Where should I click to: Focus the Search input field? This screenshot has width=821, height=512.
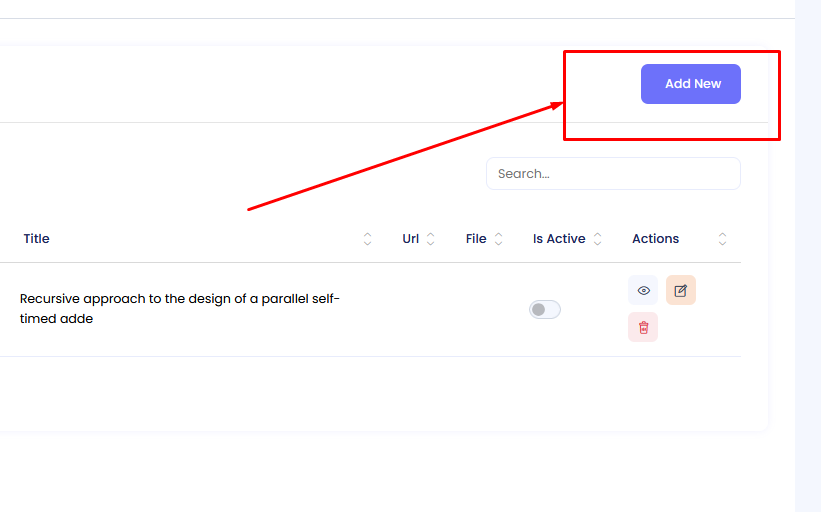pyautogui.click(x=612, y=173)
